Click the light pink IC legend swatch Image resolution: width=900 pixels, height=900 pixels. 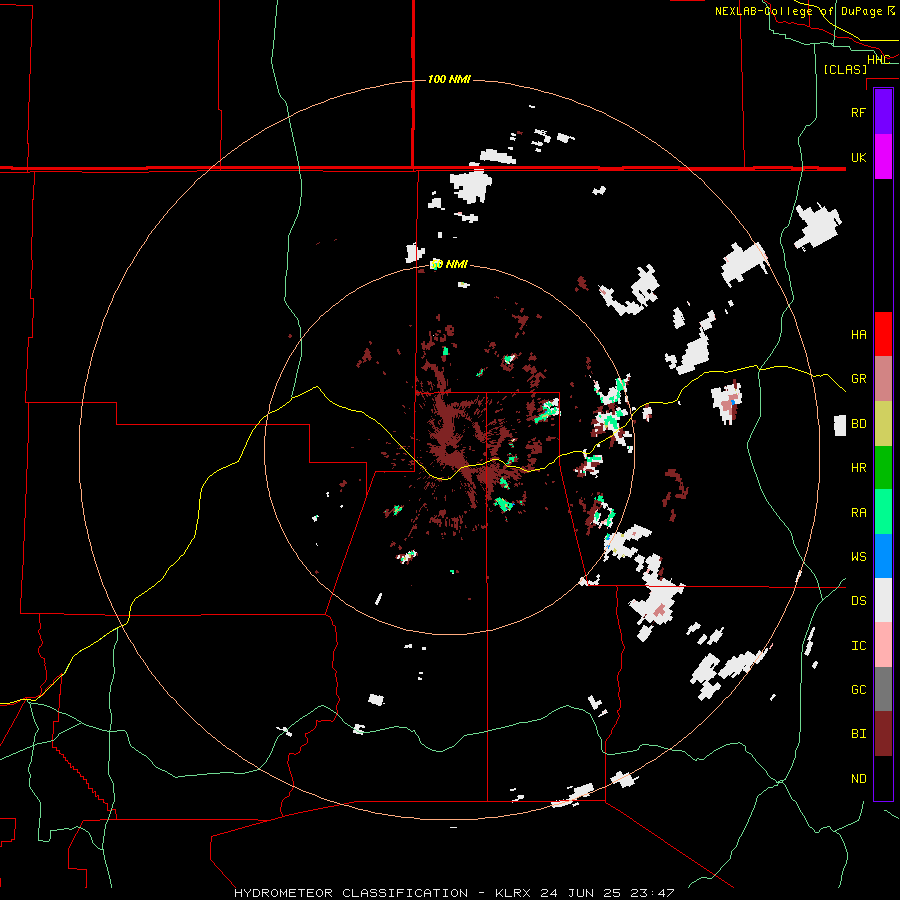[883, 645]
